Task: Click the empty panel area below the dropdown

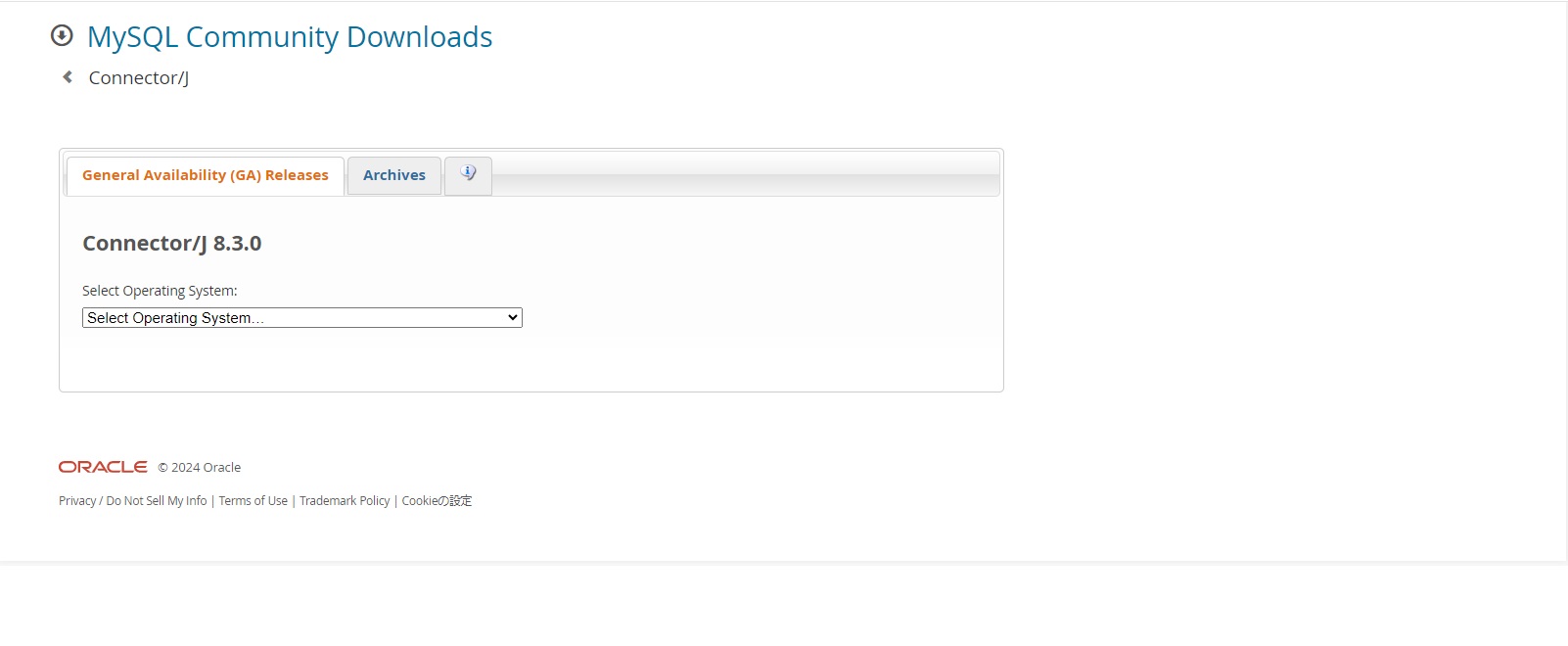Action: [529, 364]
